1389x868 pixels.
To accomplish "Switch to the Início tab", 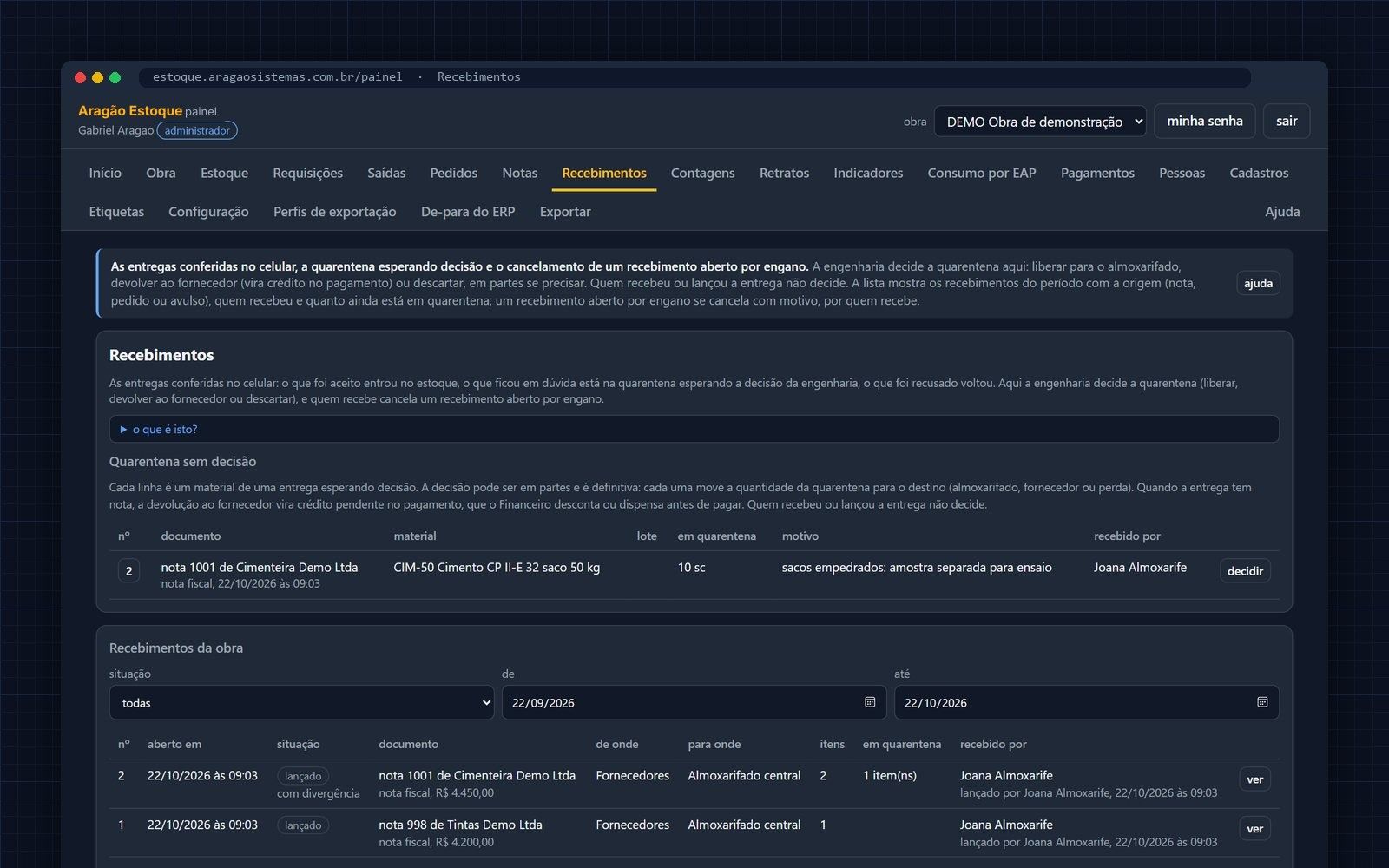I will point(105,173).
